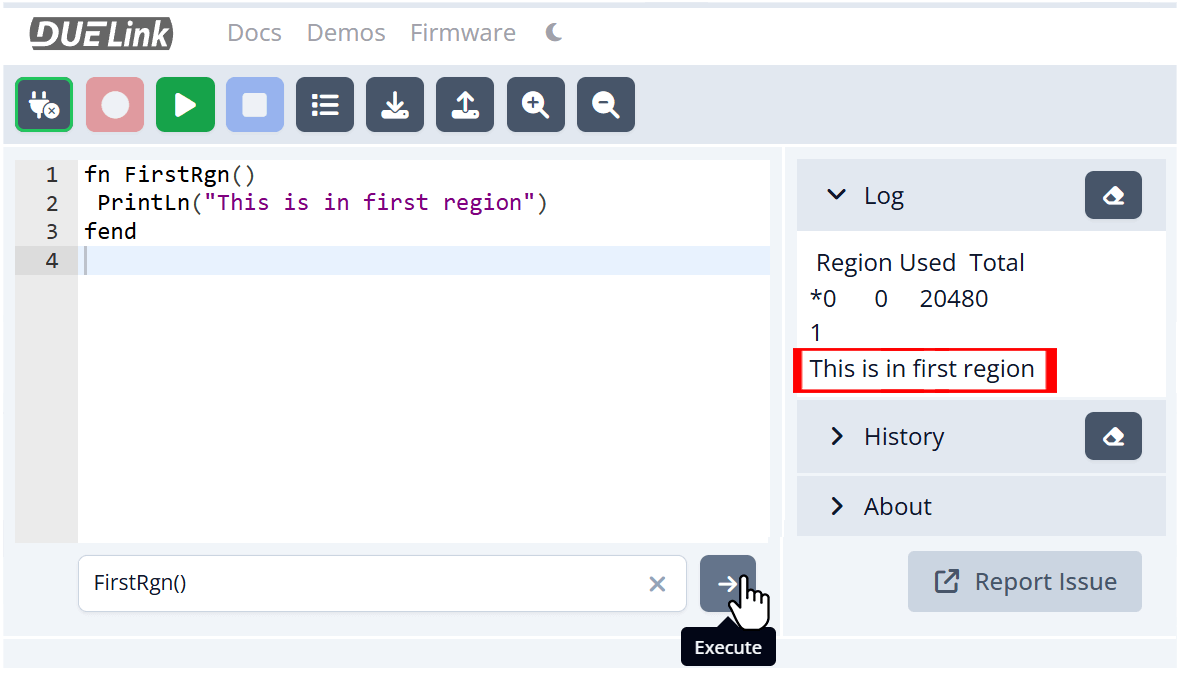Open the Firmware page
Viewport: 1184px width, 674px height.
click(x=463, y=33)
